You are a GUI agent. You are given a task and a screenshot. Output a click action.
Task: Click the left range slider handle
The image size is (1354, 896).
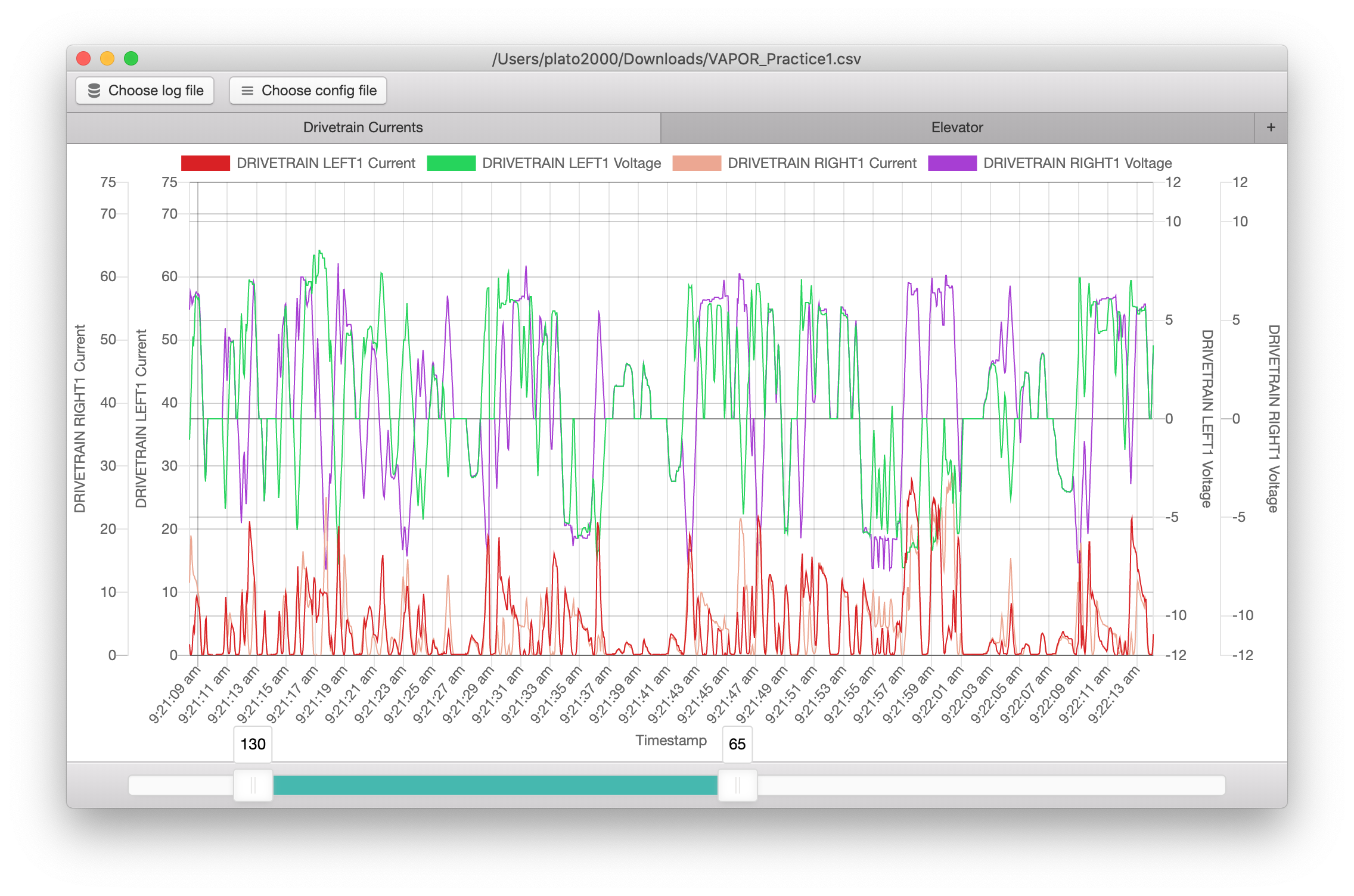[253, 785]
